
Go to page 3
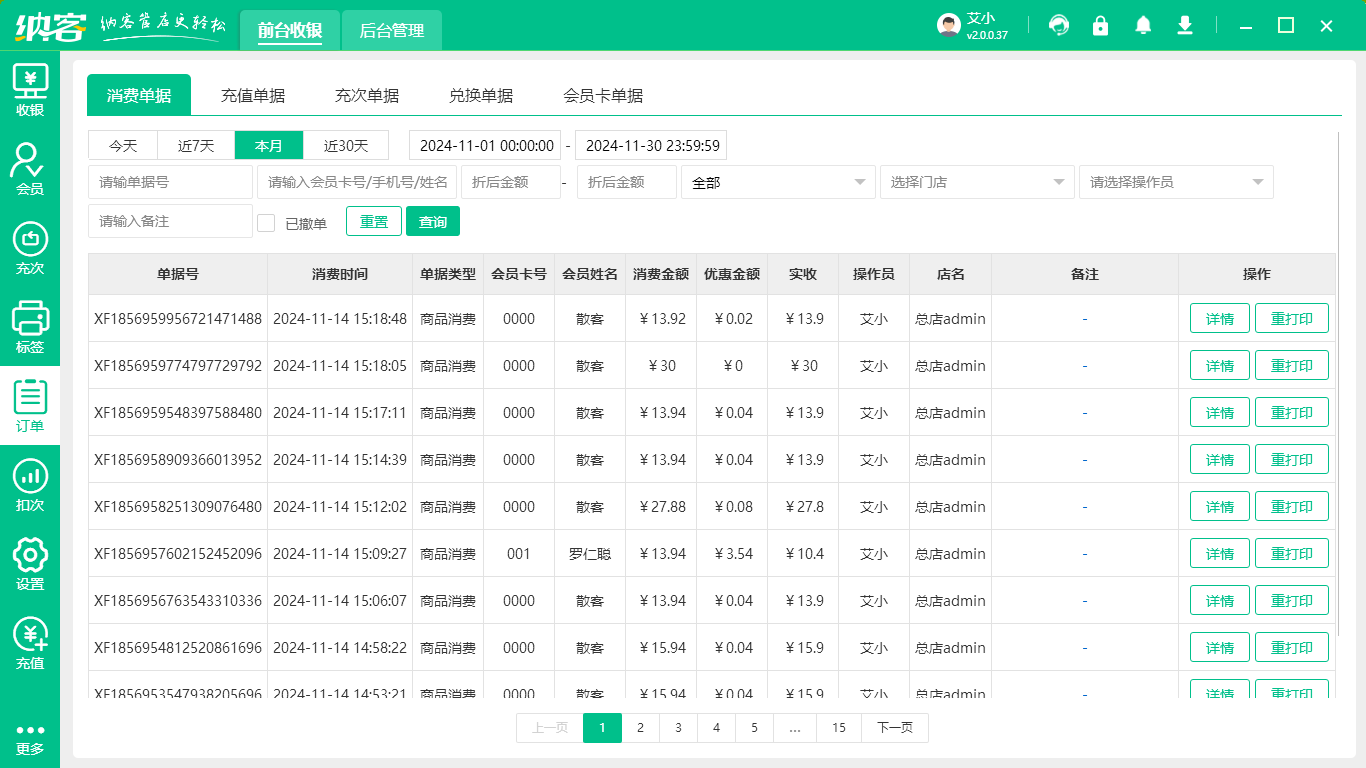tap(678, 728)
